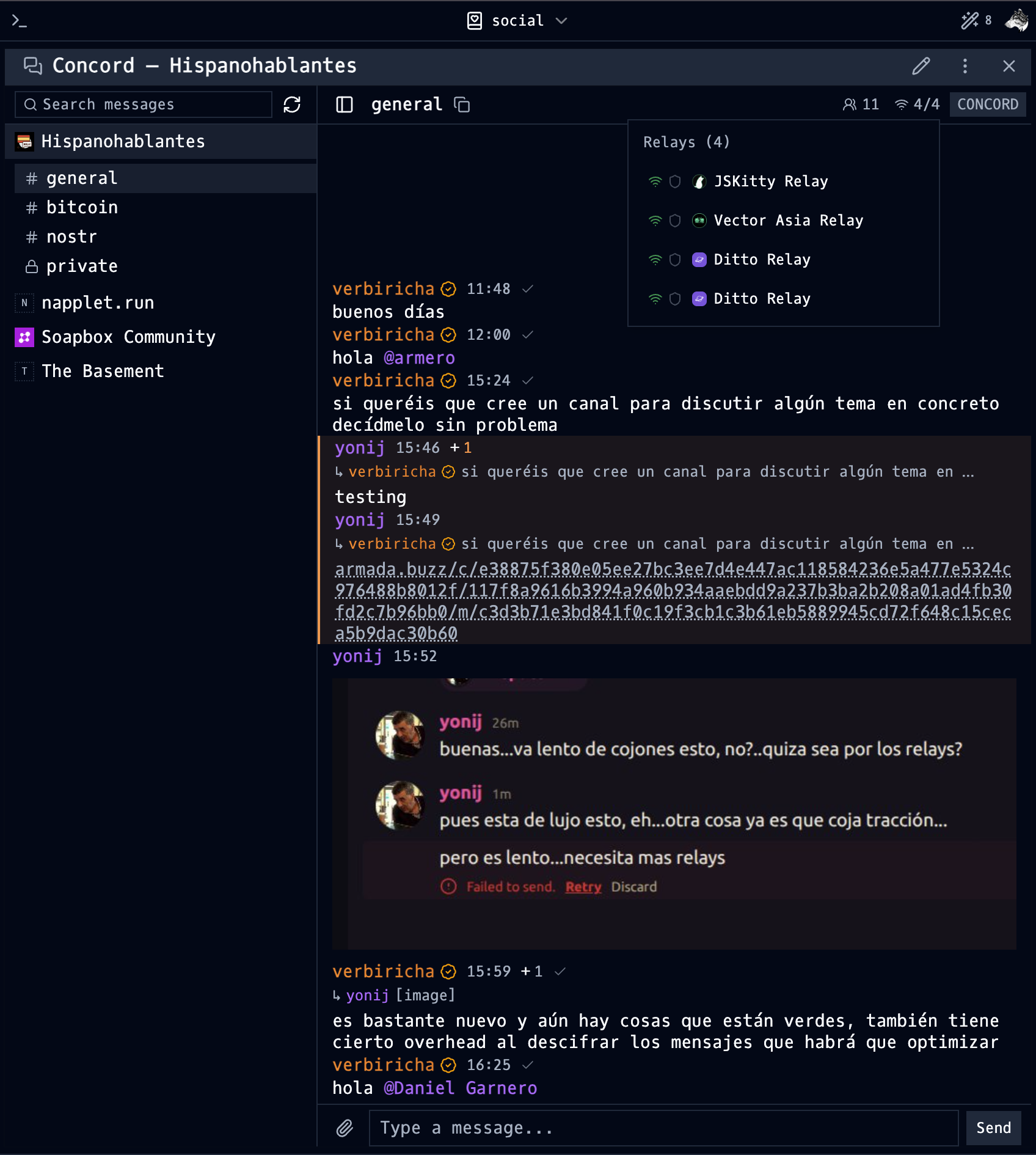This screenshot has width=1036, height=1155.
Task: Select the Soapbox Community
Action: coord(161,337)
